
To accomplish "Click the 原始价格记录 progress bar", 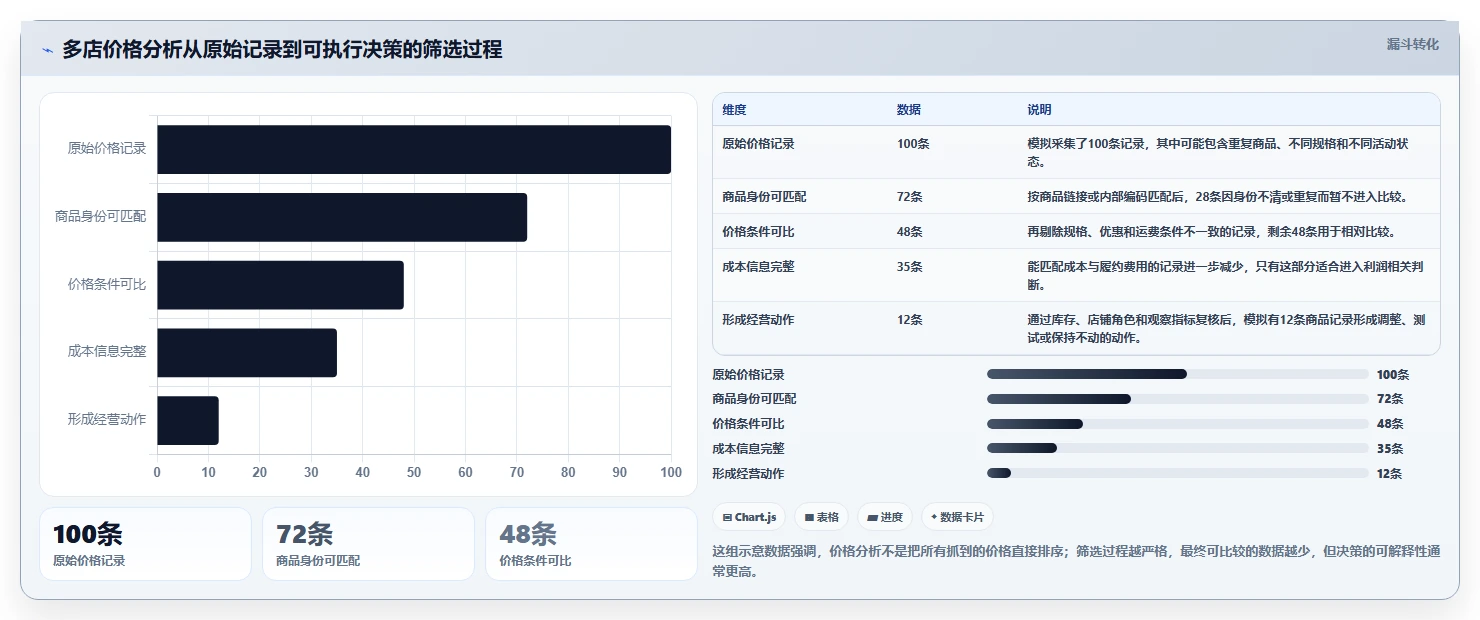I will tap(1178, 374).
